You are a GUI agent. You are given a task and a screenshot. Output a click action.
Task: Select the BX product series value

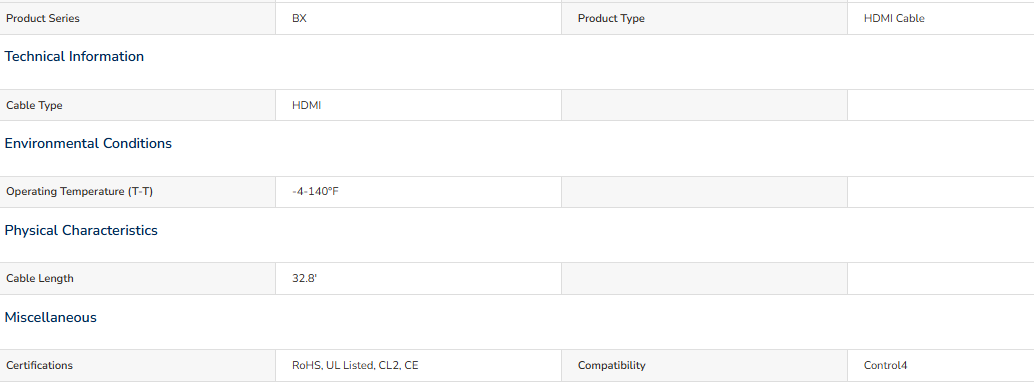[x=299, y=18]
